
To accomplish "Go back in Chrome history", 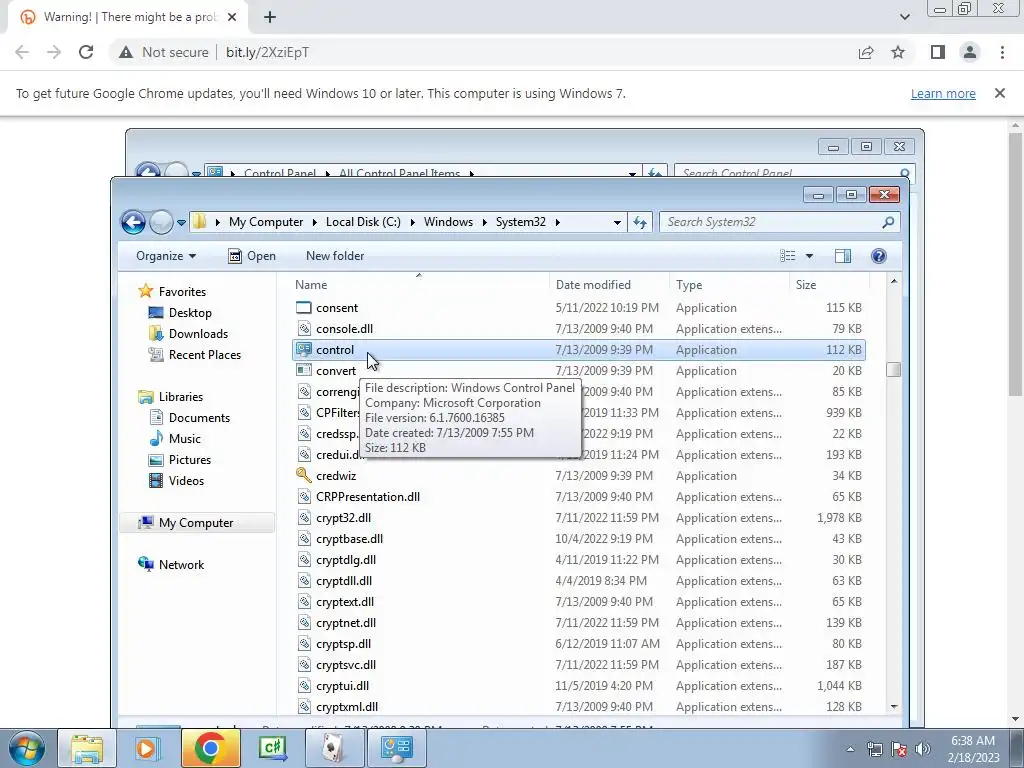I will pyautogui.click(x=22, y=52).
